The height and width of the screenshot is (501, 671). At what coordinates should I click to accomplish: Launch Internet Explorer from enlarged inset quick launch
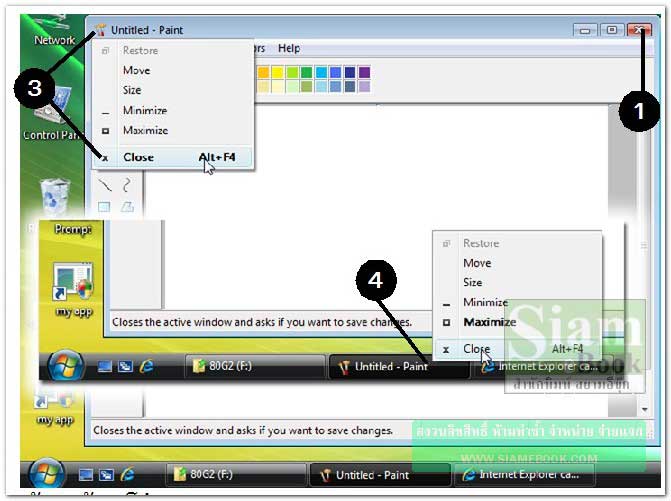147,366
